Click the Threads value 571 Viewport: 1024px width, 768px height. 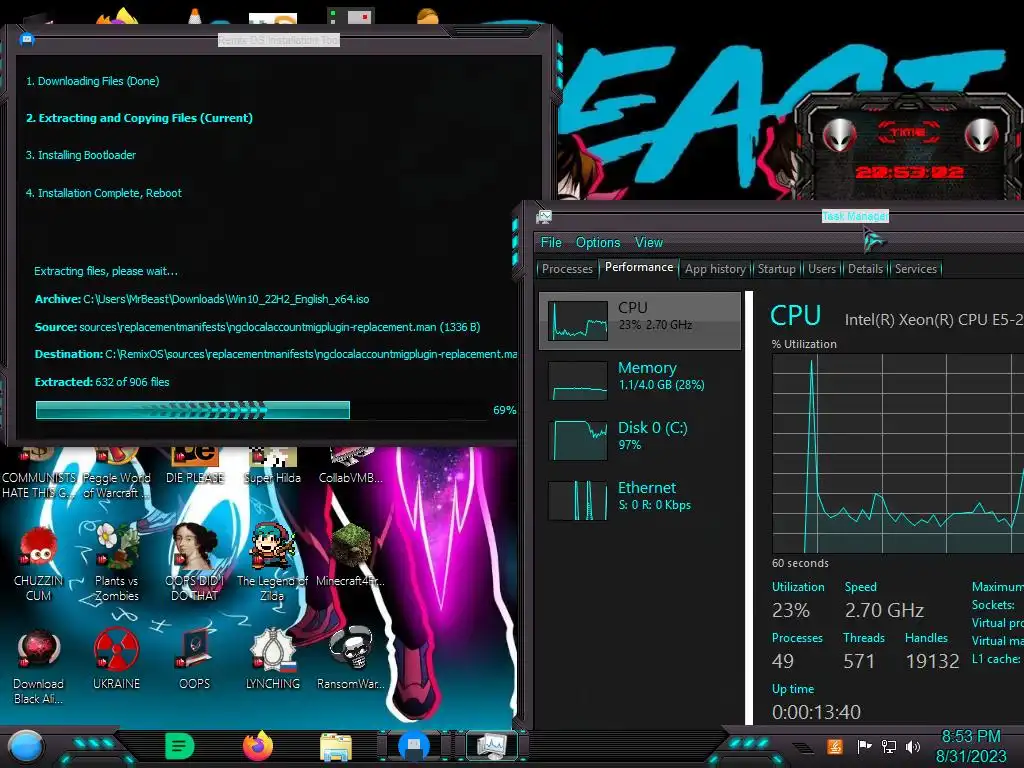pos(859,662)
